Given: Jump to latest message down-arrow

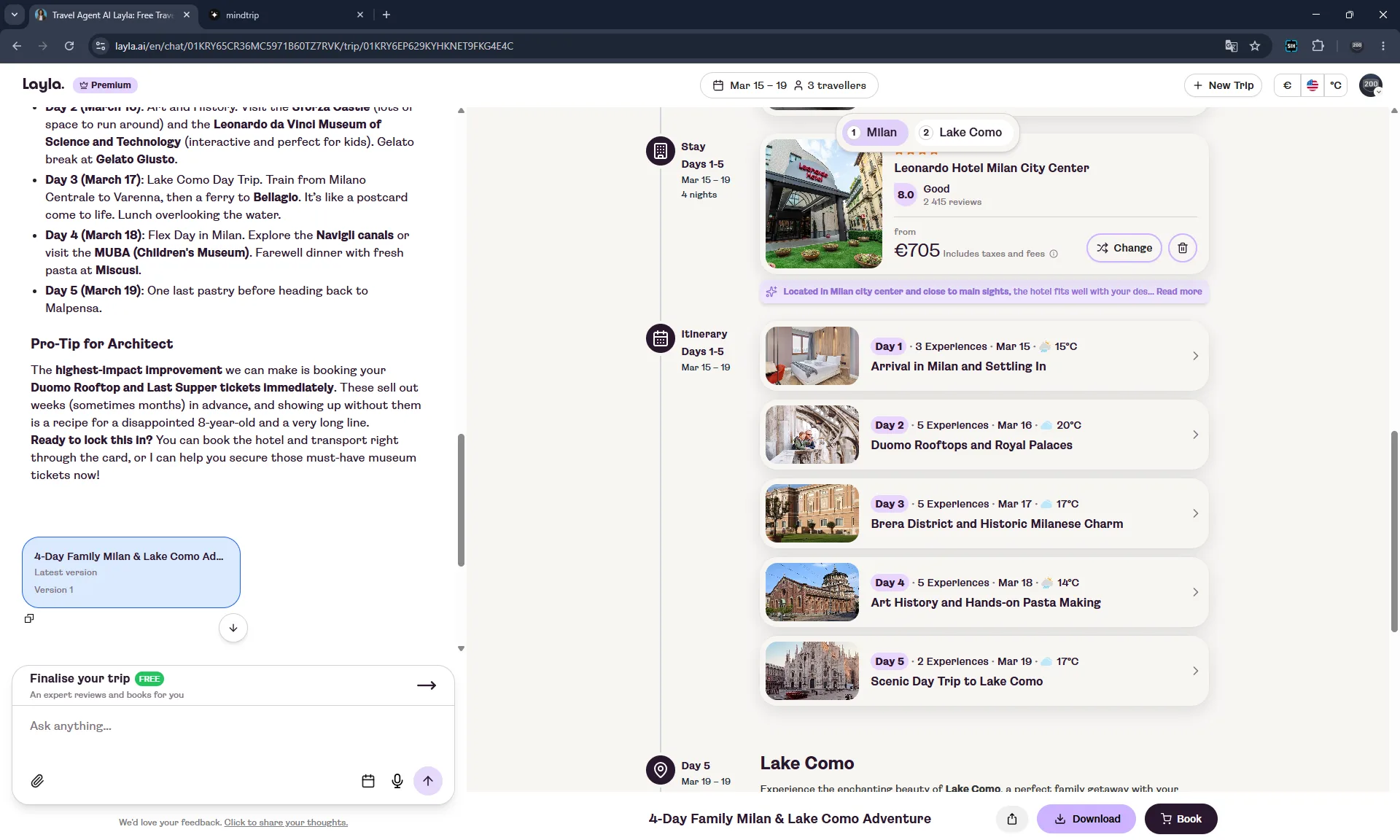Looking at the screenshot, I should pos(233,628).
